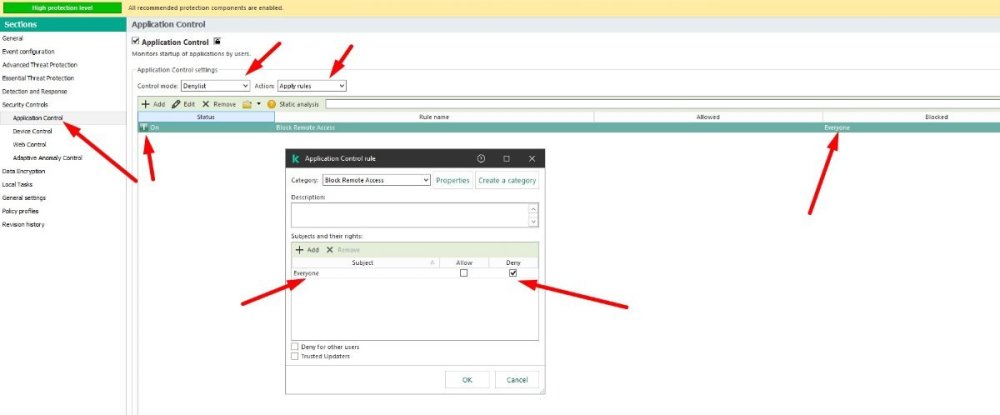Select Web Control in sidebar
Viewport: 1000px width, 415px height.
[29, 145]
